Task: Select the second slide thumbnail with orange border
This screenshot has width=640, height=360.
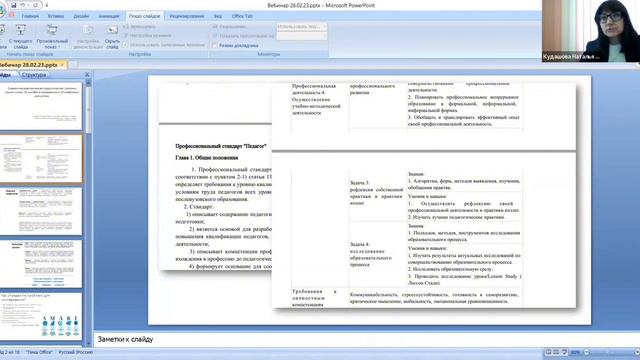Action: (x=41, y=159)
